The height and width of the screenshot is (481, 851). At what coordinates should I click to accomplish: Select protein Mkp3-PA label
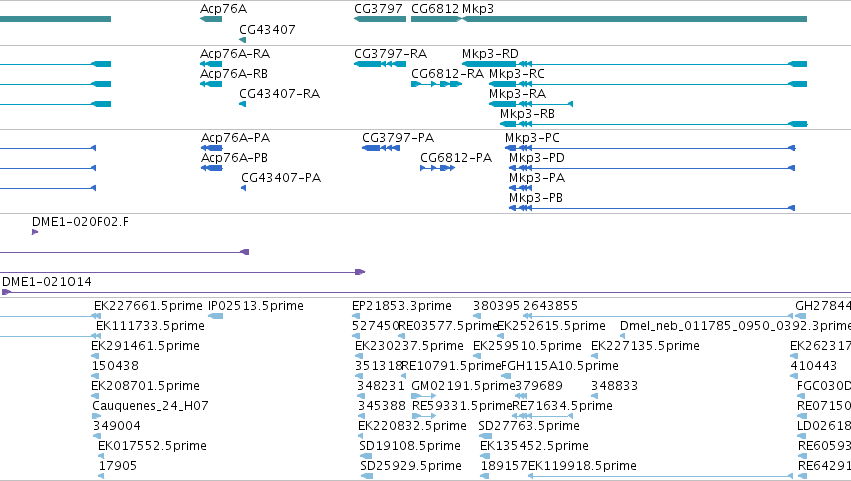537,178
